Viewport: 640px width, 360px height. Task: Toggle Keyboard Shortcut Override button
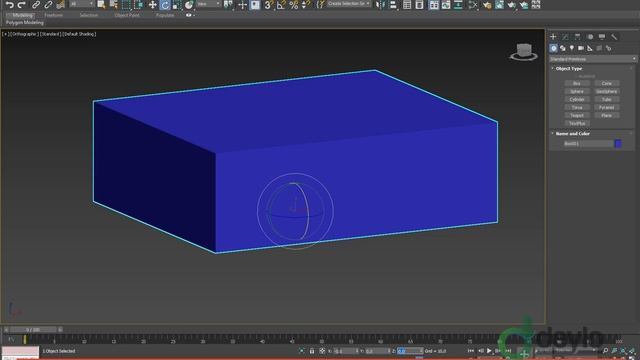click(x=255, y=5)
